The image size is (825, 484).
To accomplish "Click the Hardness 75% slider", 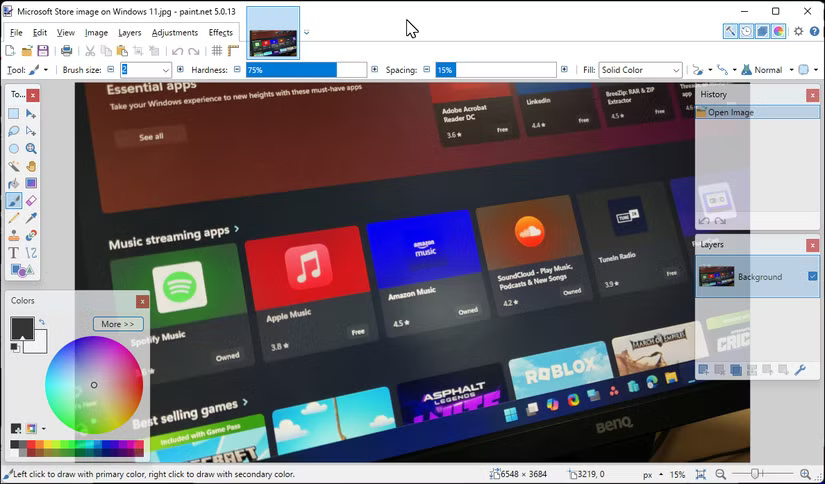I will coord(306,70).
